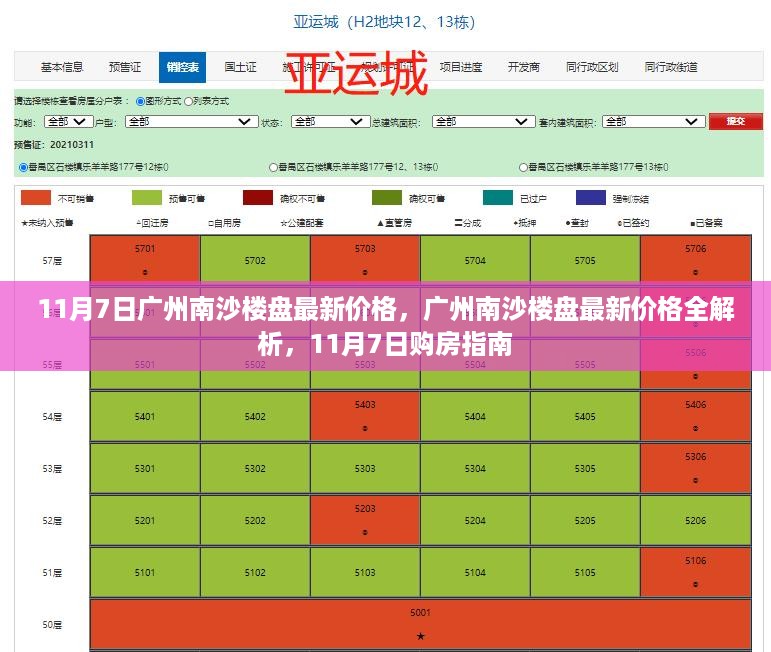The height and width of the screenshot is (652, 771).
Task: Open room cell 5702
Action: coord(255,259)
